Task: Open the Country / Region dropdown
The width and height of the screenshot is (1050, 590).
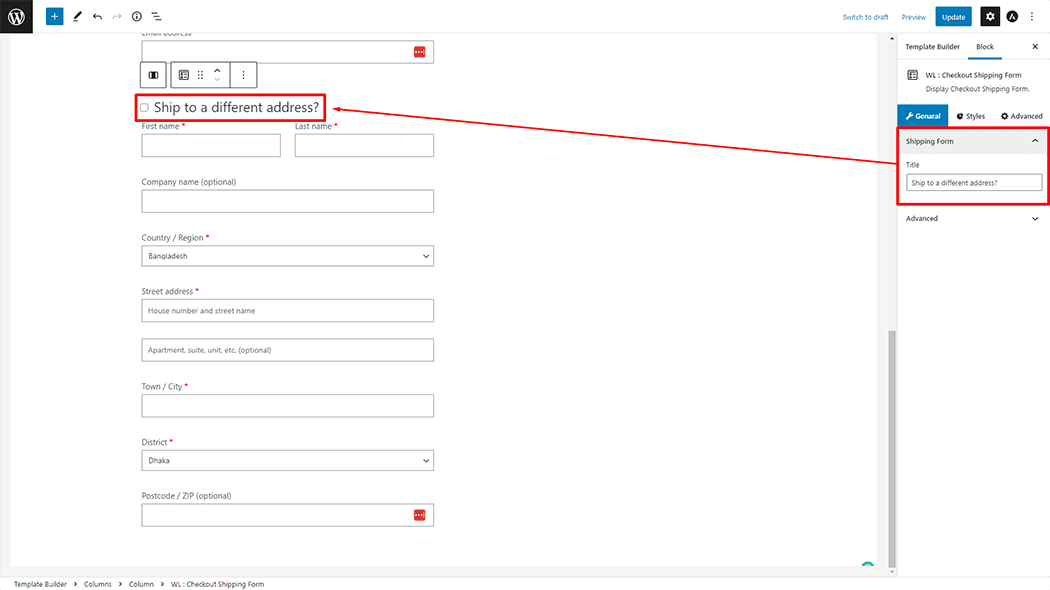Action: tap(287, 256)
